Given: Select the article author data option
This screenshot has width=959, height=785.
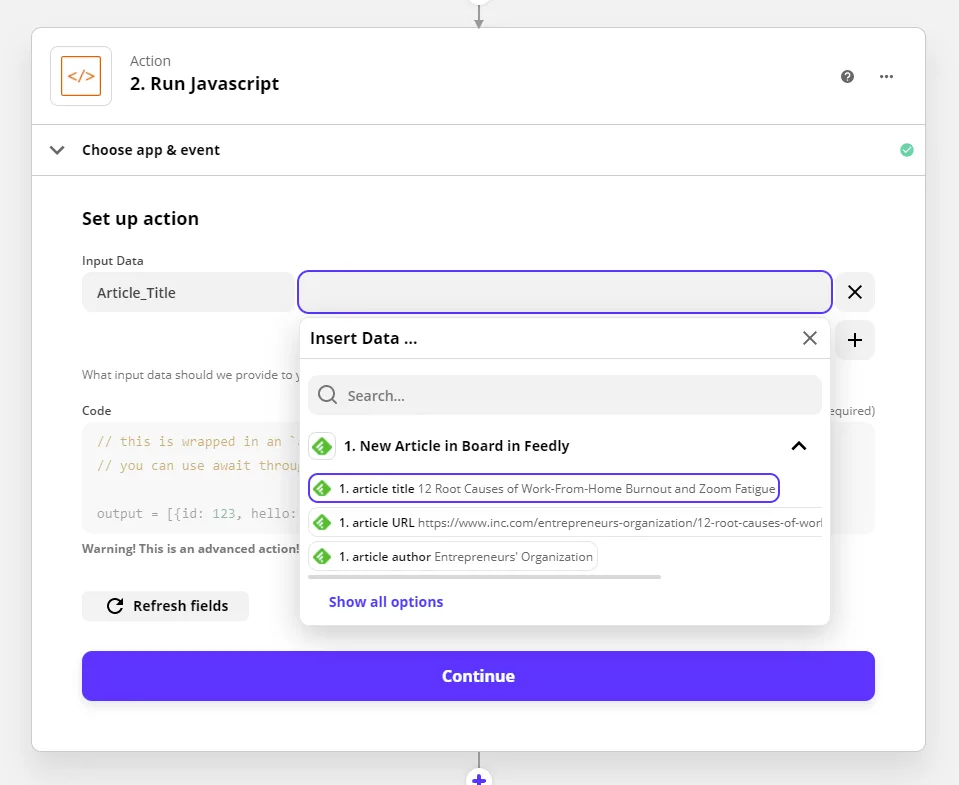Looking at the screenshot, I should [453, 556].
